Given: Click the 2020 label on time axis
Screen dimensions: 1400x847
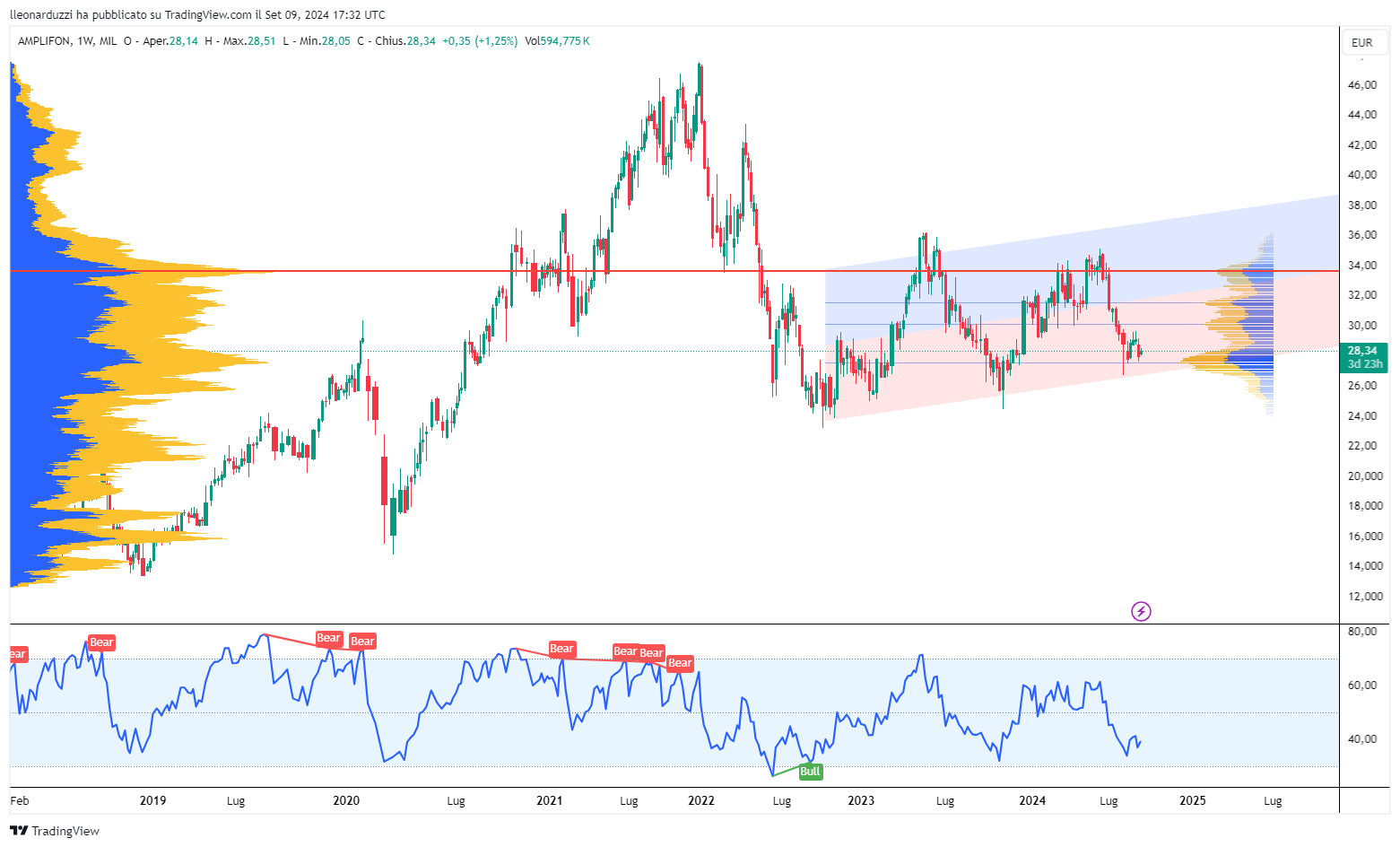Looking at the screenshot, I should [x=346, y=801].
